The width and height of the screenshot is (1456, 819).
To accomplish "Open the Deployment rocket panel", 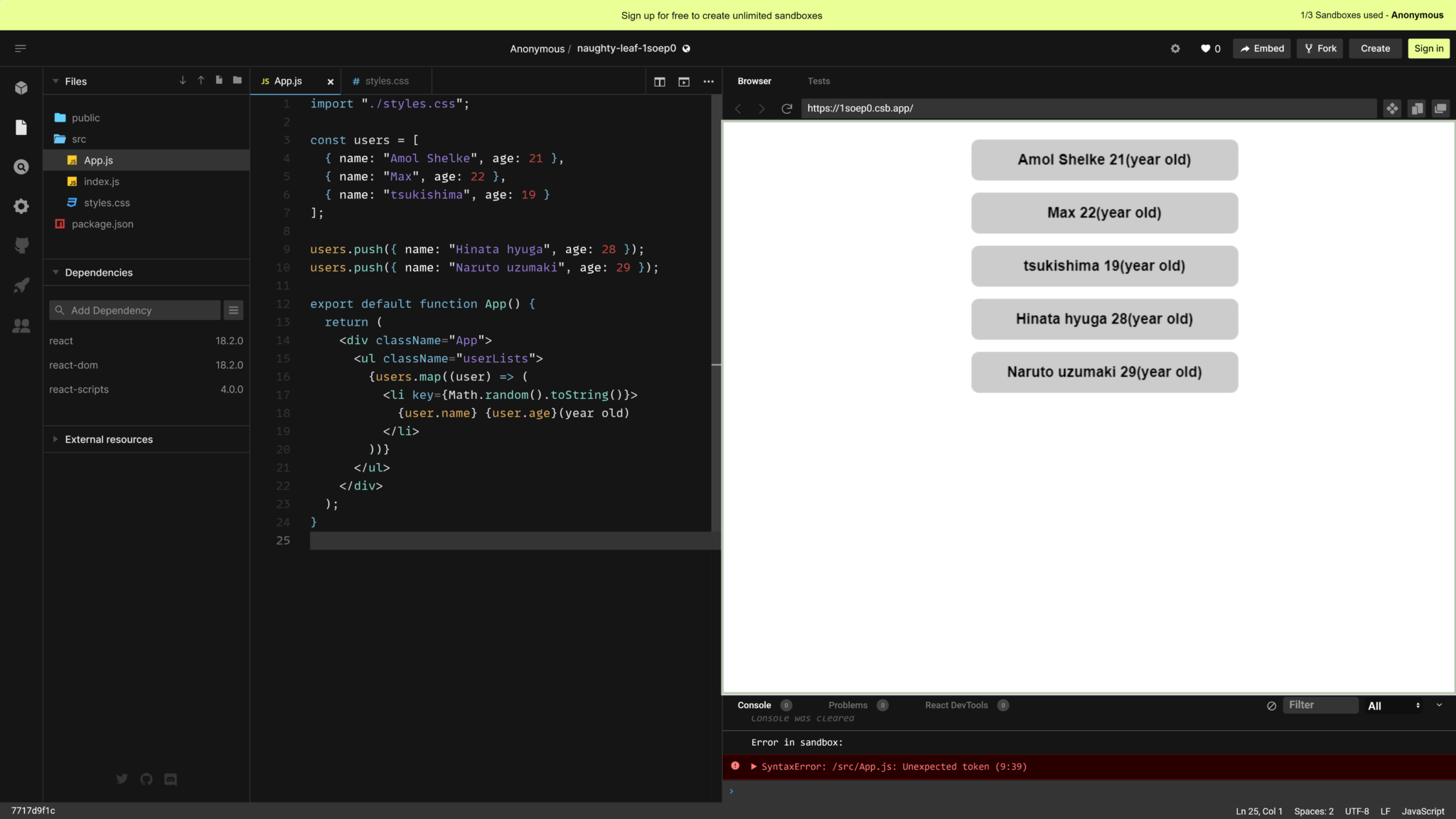I will 21,285.
